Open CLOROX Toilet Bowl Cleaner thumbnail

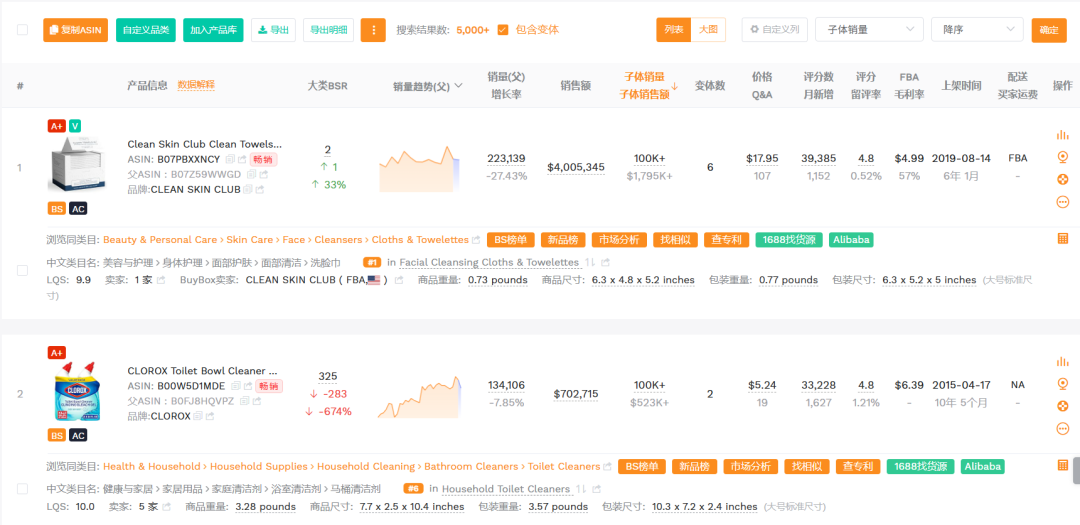pos(76,391)
